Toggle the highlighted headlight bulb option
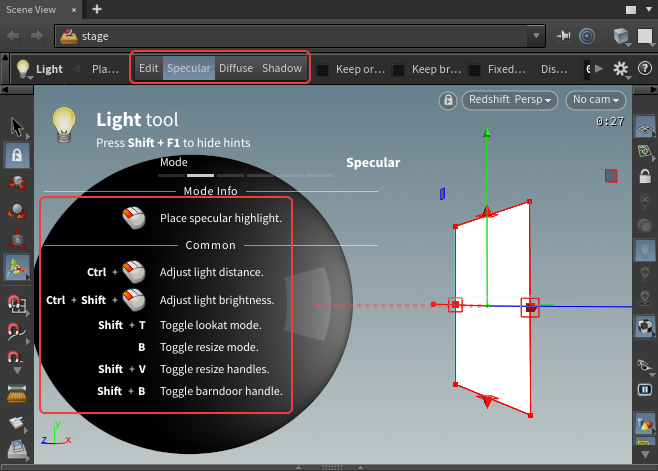Image resolution: width=658 pixels, height=471 pixels. point(645,251)
